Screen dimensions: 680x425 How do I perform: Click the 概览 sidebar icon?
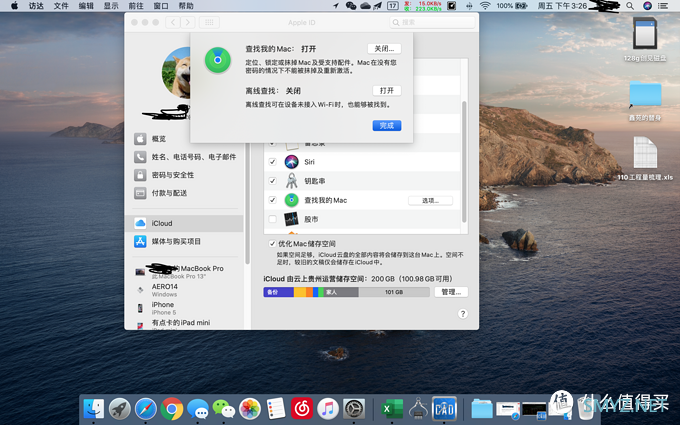140,139
